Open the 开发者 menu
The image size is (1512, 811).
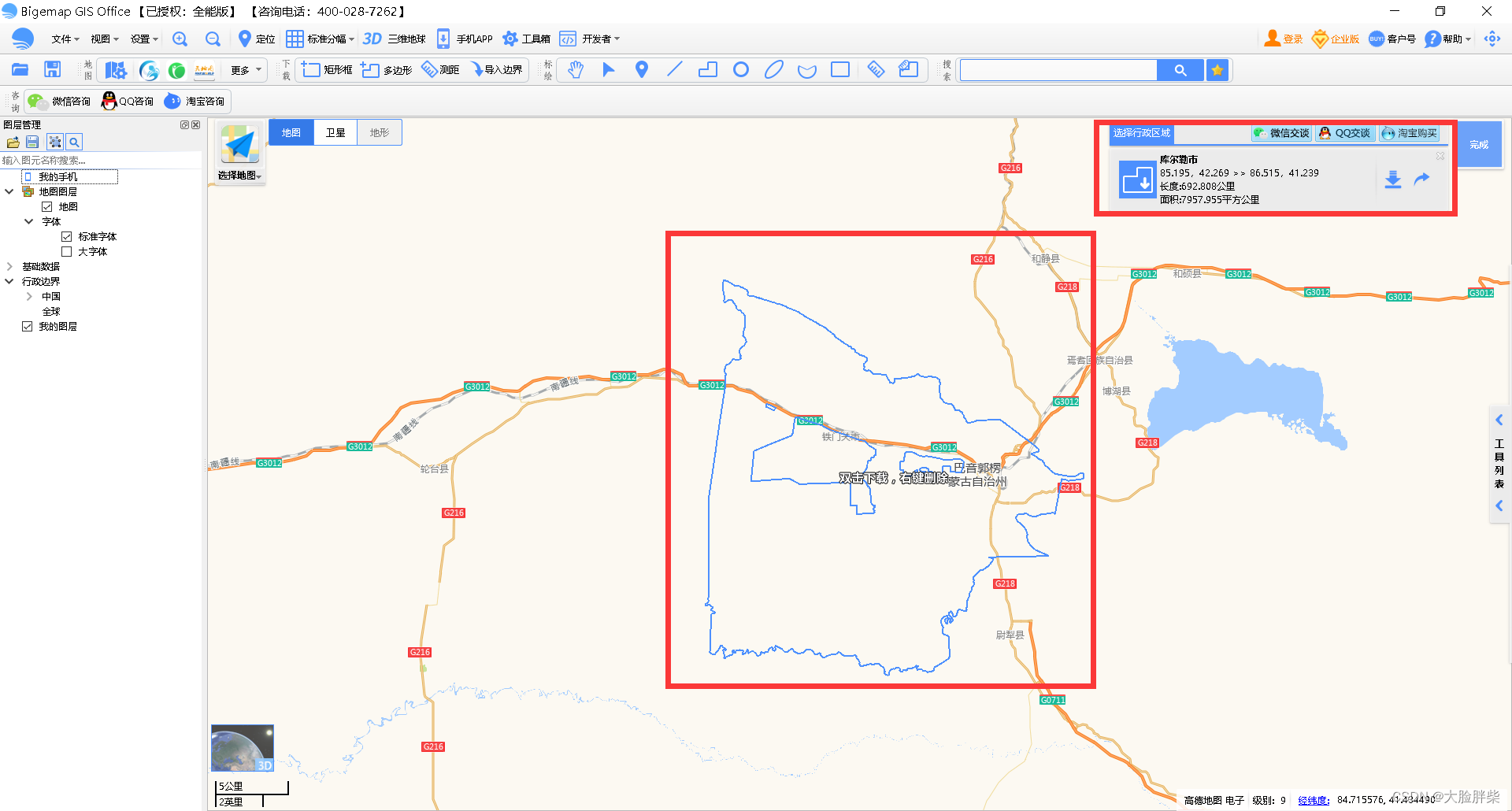tap(590, 39)
